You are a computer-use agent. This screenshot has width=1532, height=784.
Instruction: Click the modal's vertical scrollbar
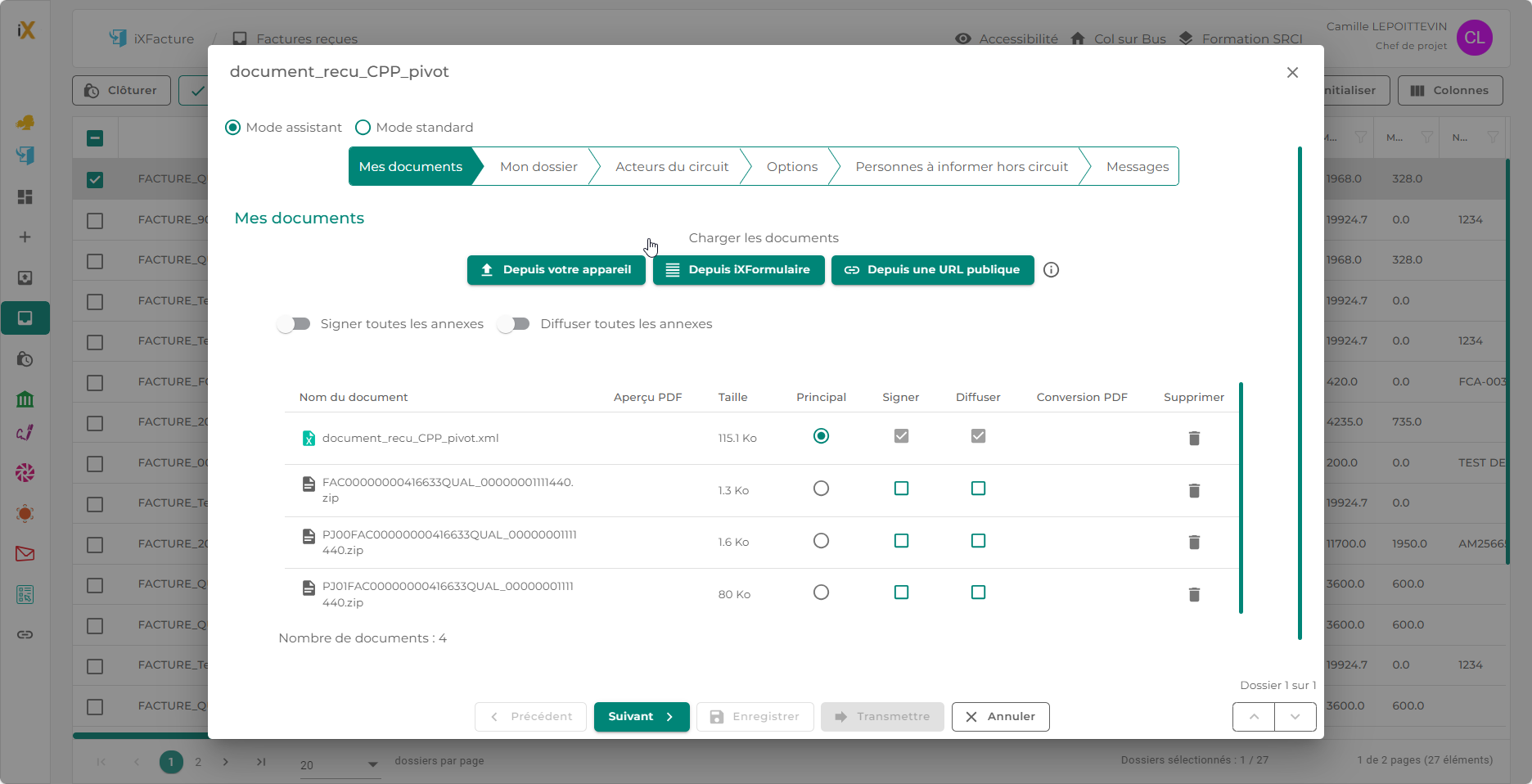(x=1300, y=393)
